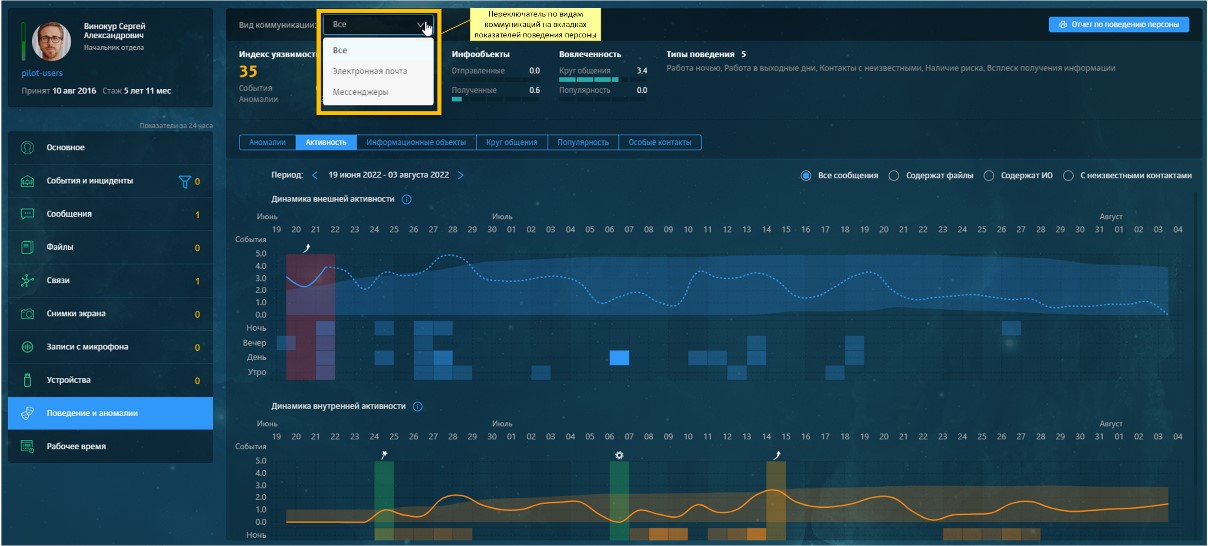The image size is (1208, 546).
Task: Click the red highlighted anomaly band on external chart
Action: (x=311, y=317)
